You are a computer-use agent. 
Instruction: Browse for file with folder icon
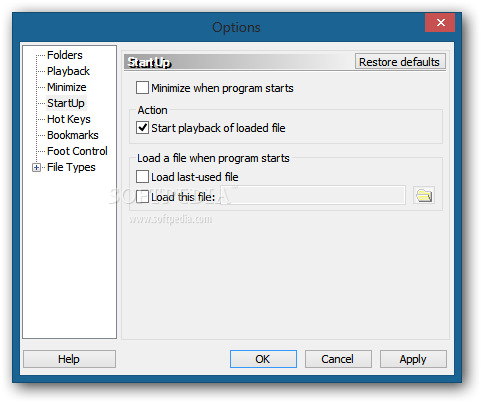tap(424, 195)
